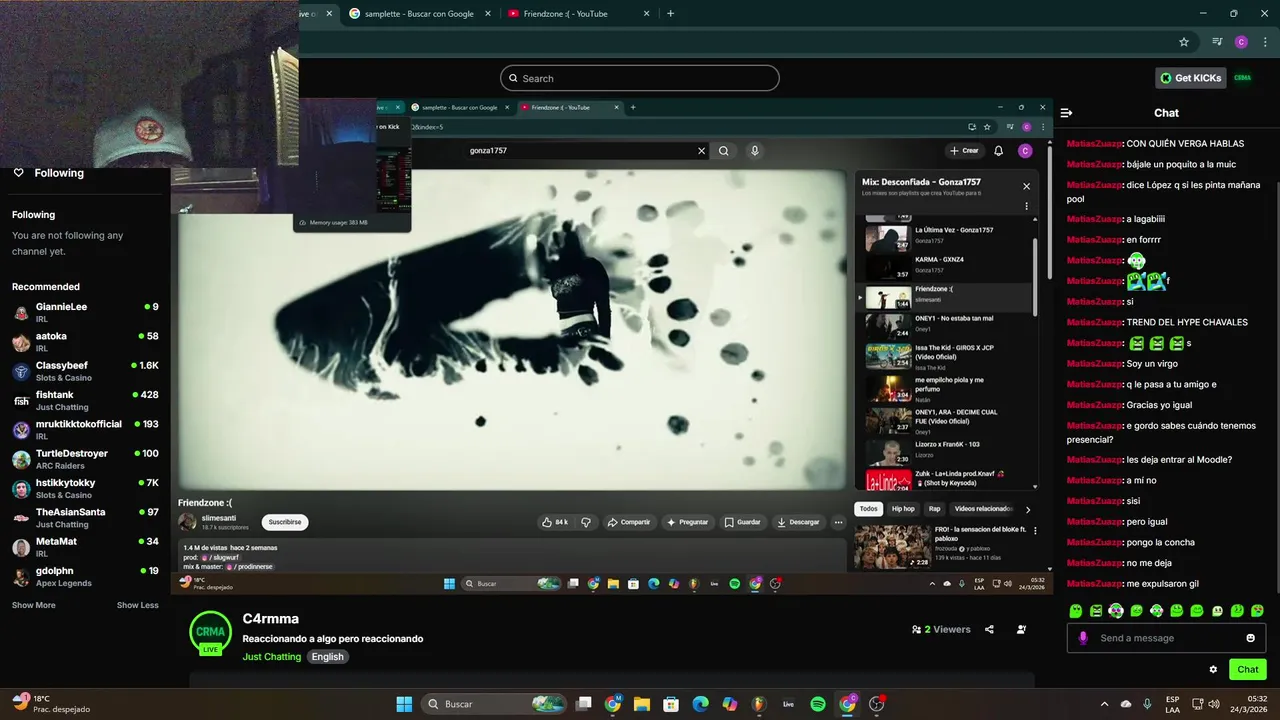
Task: Click Show More under Recommended
Action: (x=34, y=605)
